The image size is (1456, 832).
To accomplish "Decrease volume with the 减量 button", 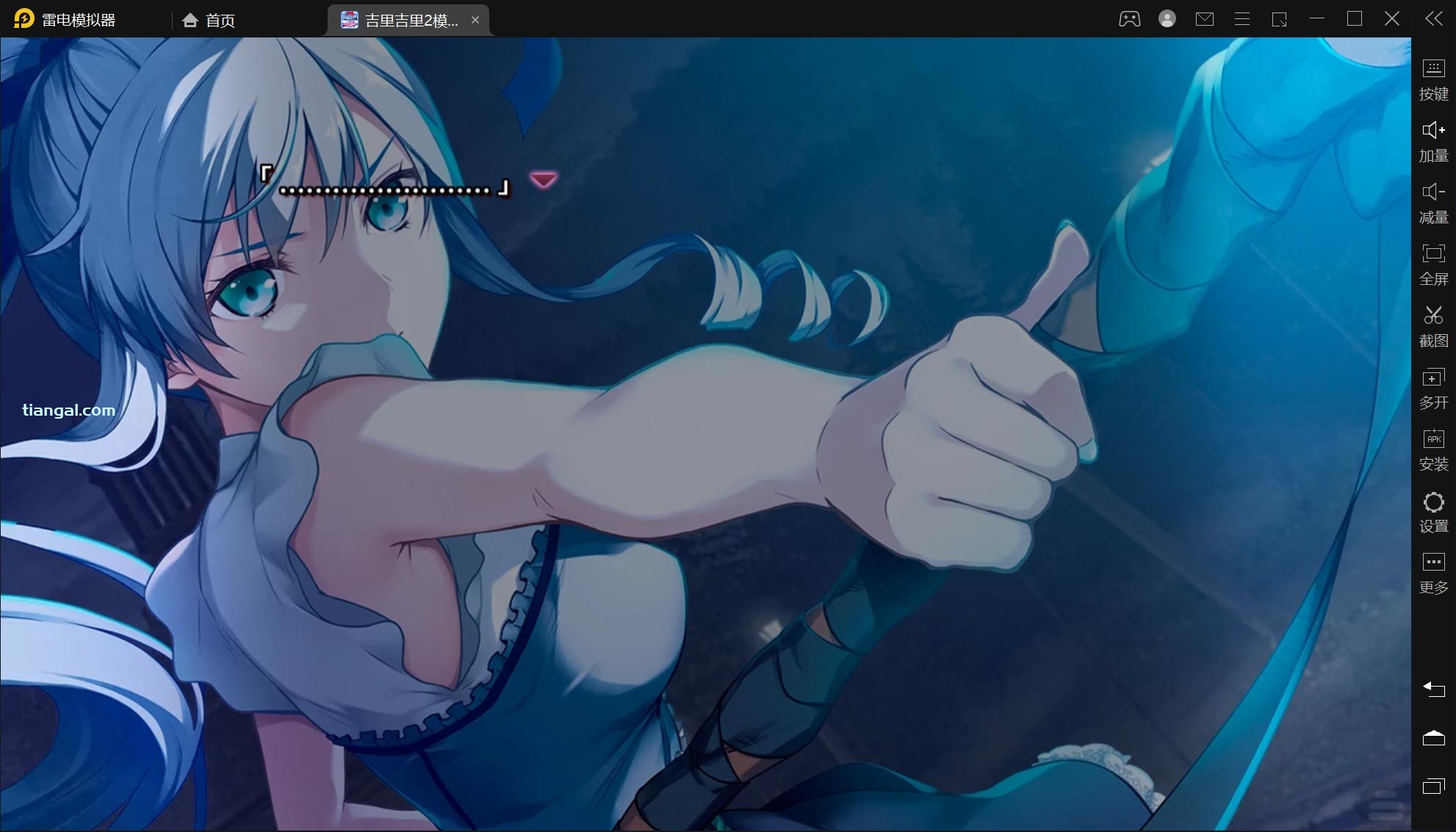I will pos(1433,203).
